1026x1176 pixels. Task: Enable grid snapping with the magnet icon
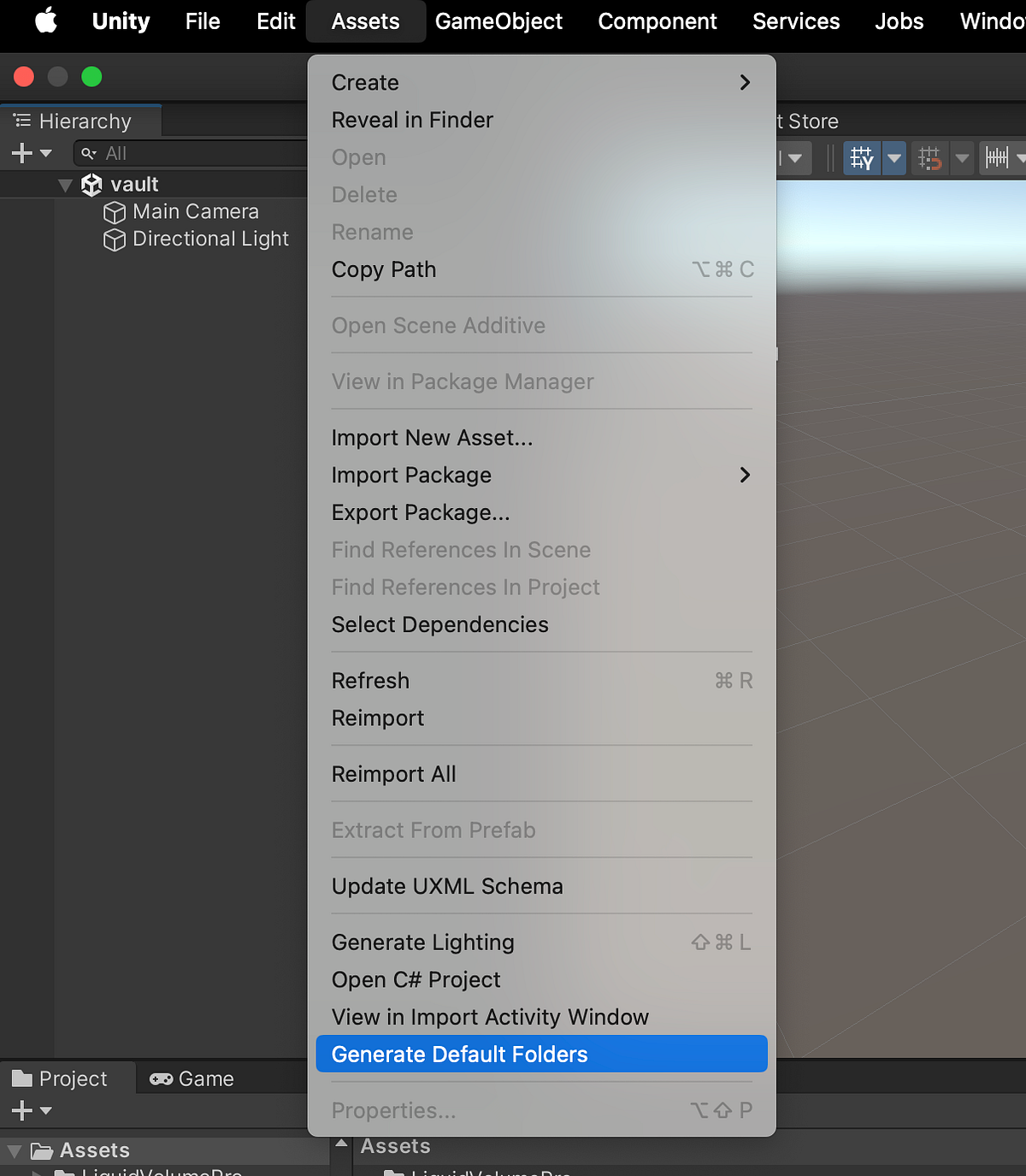tap(929, 157)
